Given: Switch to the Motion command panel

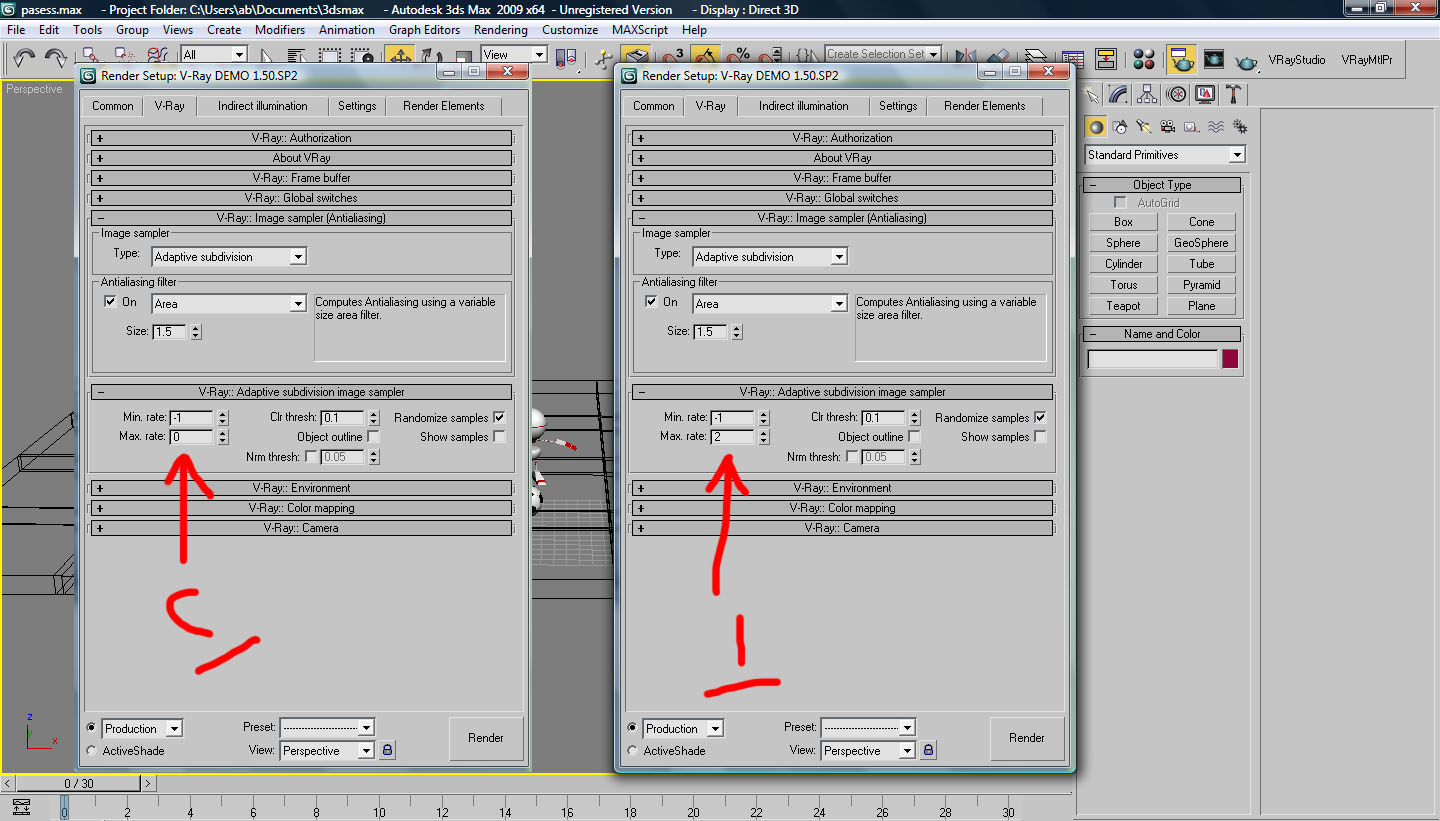Looking at the screenshot, I should [x=1176, y=95].
